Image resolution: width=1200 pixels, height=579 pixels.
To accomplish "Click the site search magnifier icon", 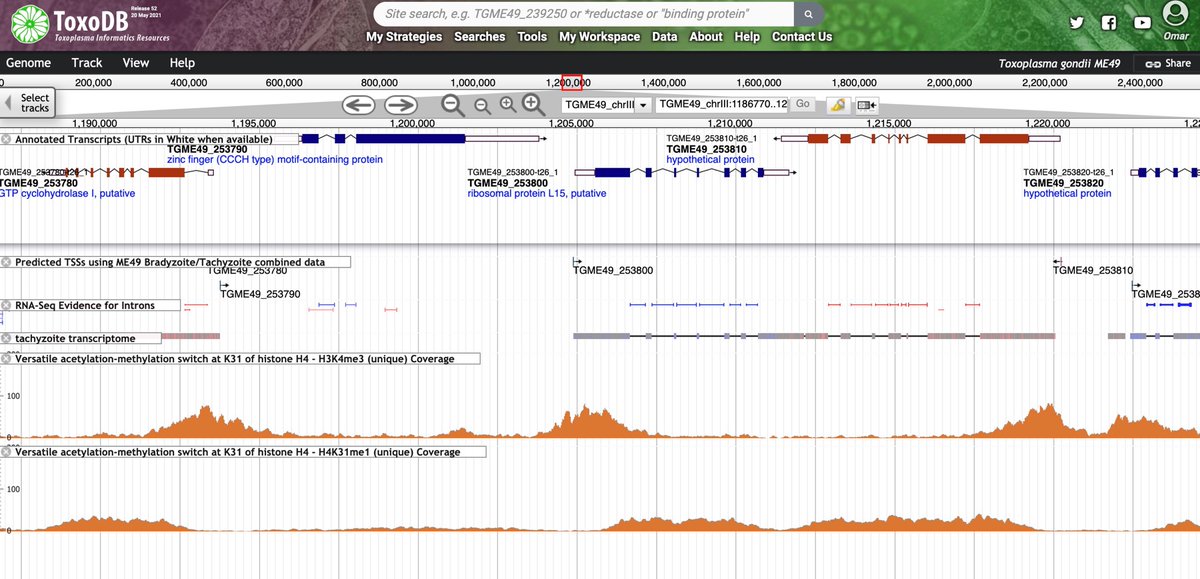I will pos(809,14).
